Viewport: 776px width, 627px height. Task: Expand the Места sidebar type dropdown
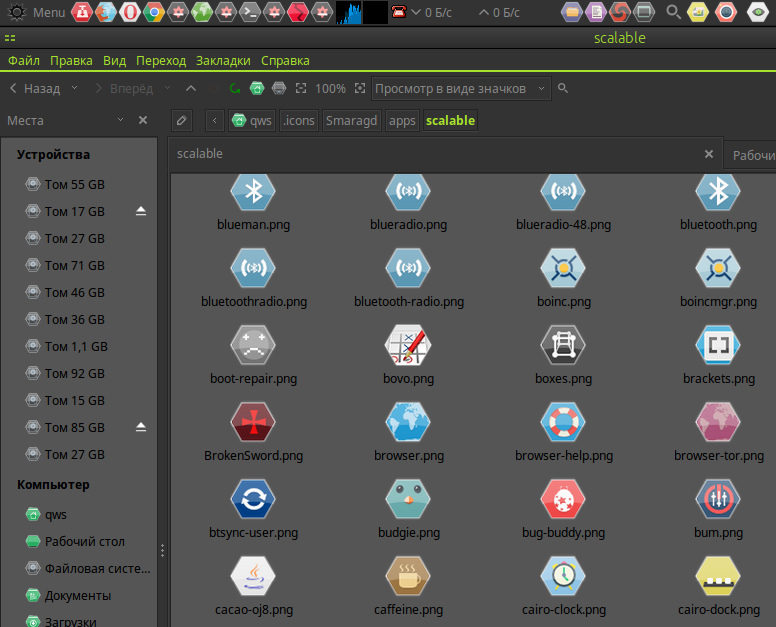point(120,120)
